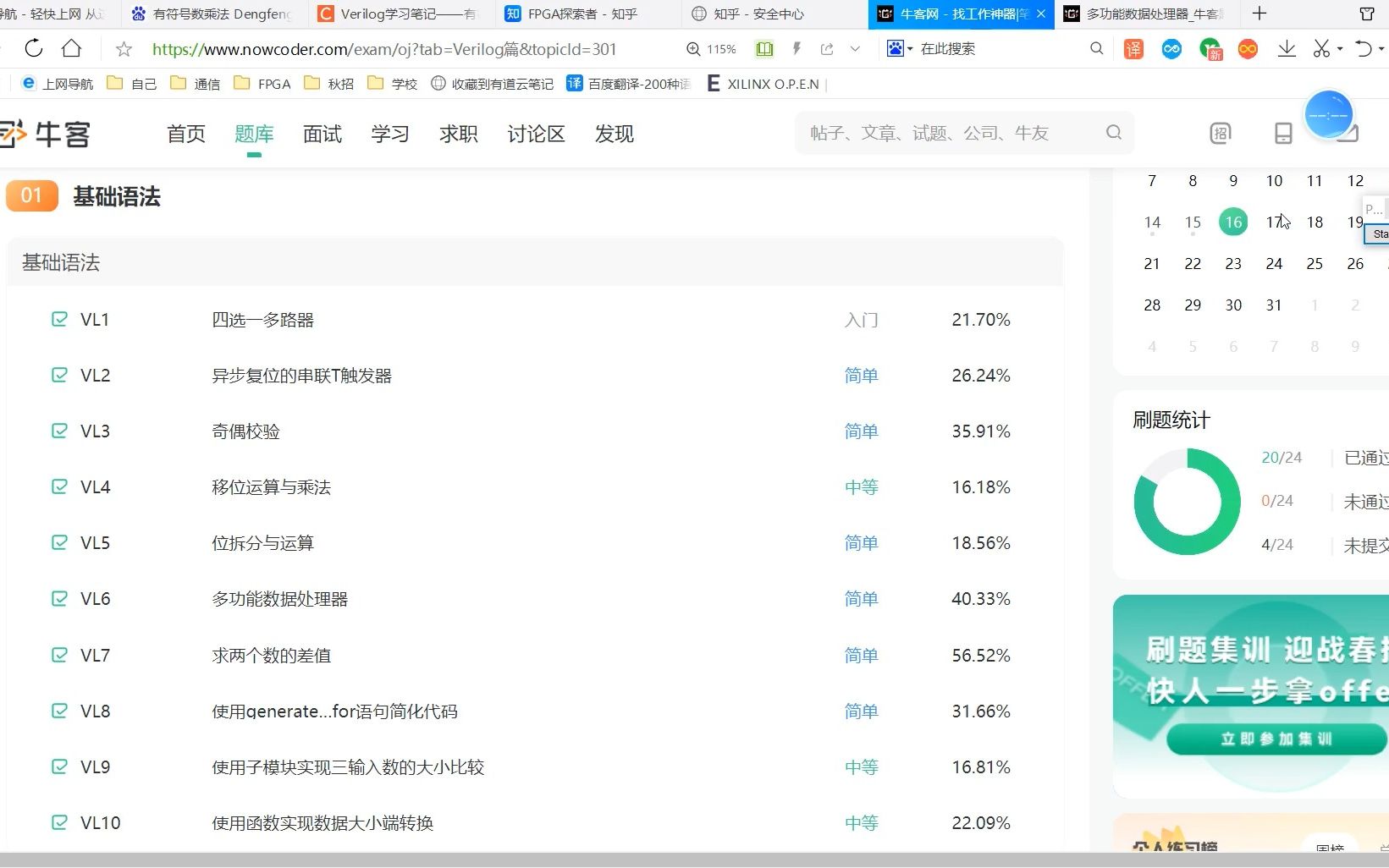Screen dimensions: 1389x868
Task: Click the green checkmark beside VL1
Action: (x=58, y=319)
